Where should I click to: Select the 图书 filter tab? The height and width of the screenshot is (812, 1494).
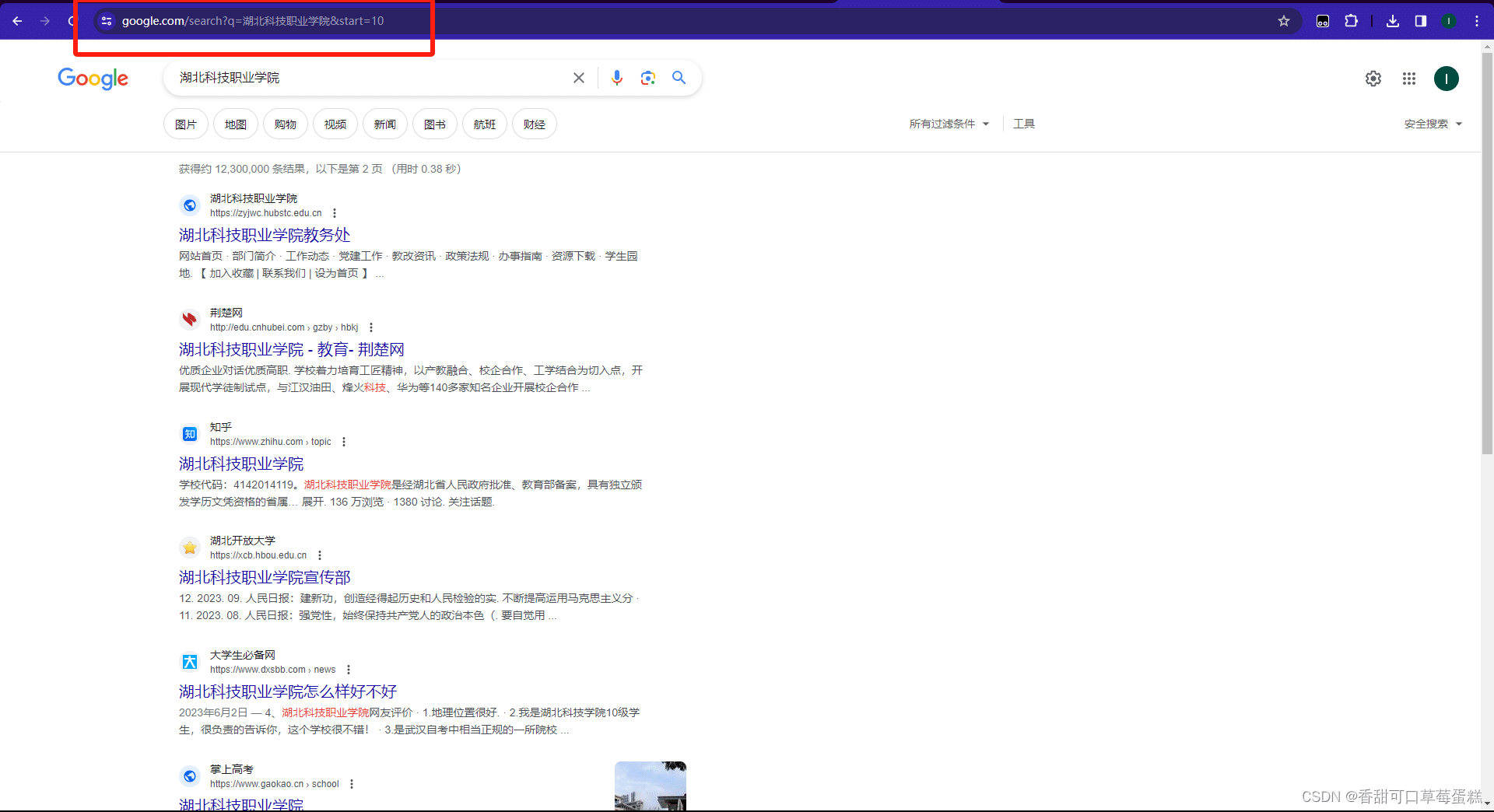[x=435, y=124]
